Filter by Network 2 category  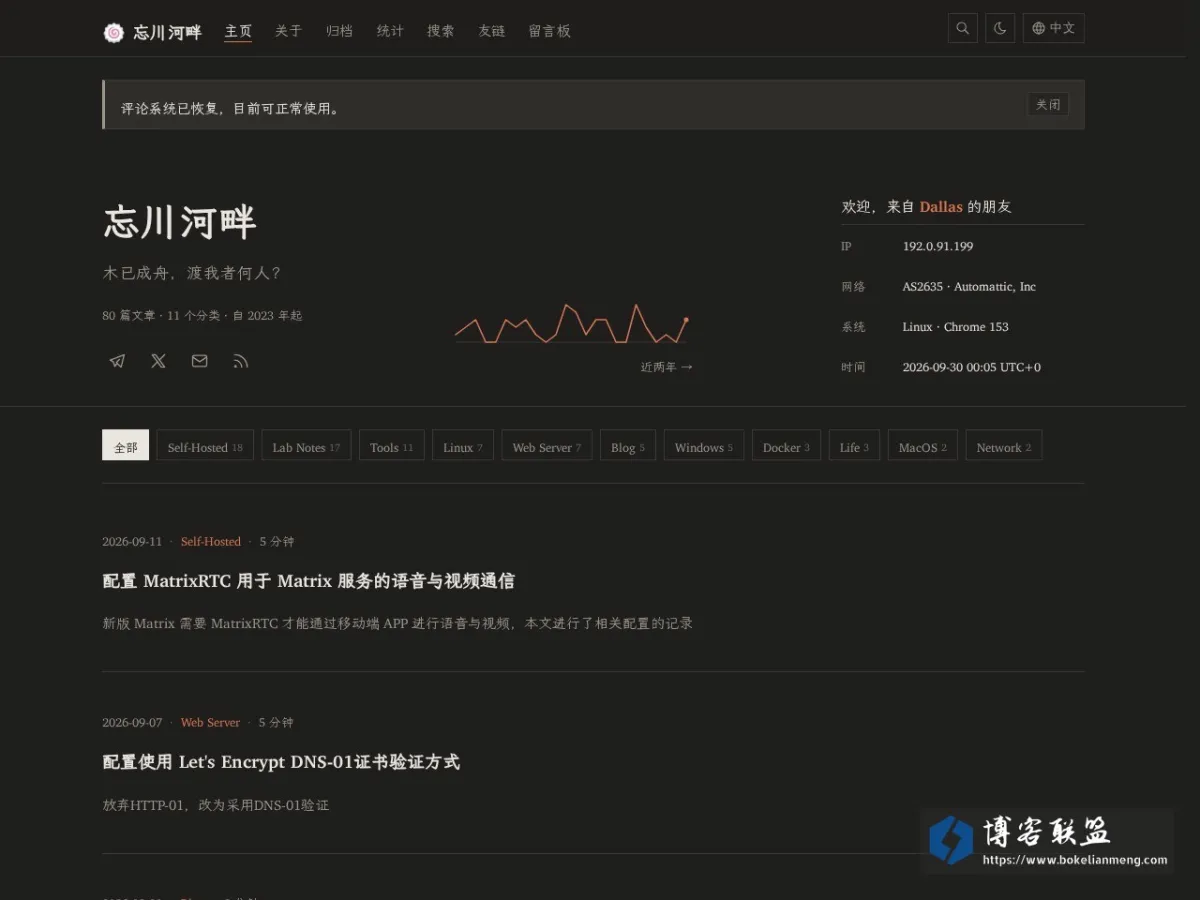1004,446
